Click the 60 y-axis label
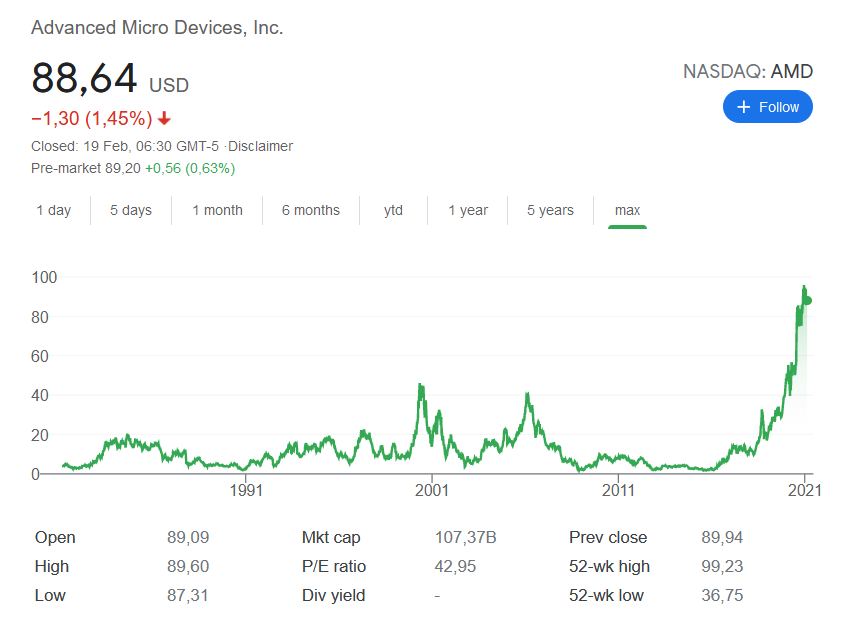The height and width of the screenshot is (630, 847). tap(39, 356)
